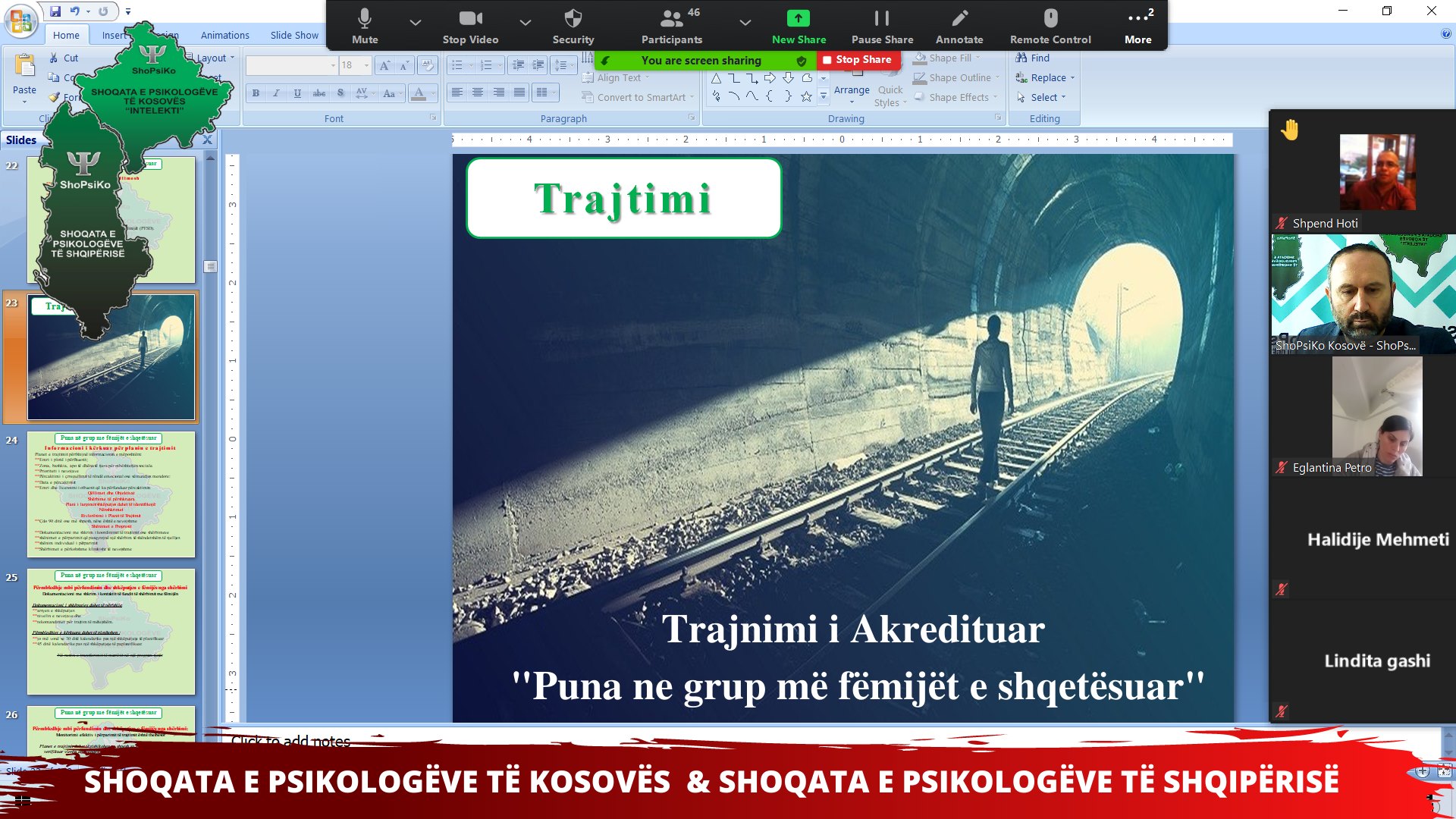Click the red Stop Share button
The width and height of the screenshot is (1456, 819).
pos(858,60)
